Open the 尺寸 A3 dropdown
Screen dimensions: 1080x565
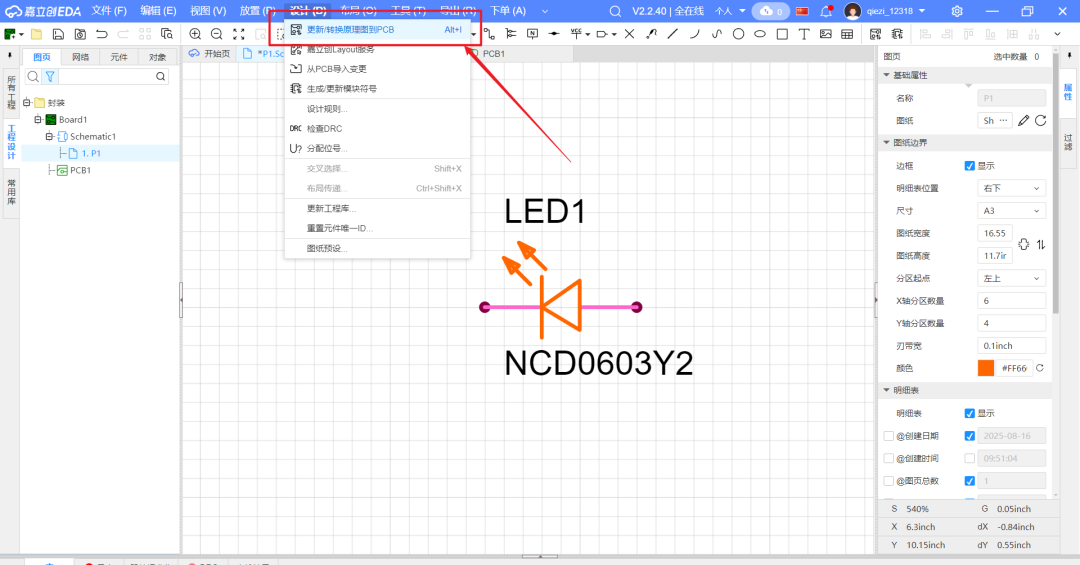pyautogui.click(x=1011, y=210)
